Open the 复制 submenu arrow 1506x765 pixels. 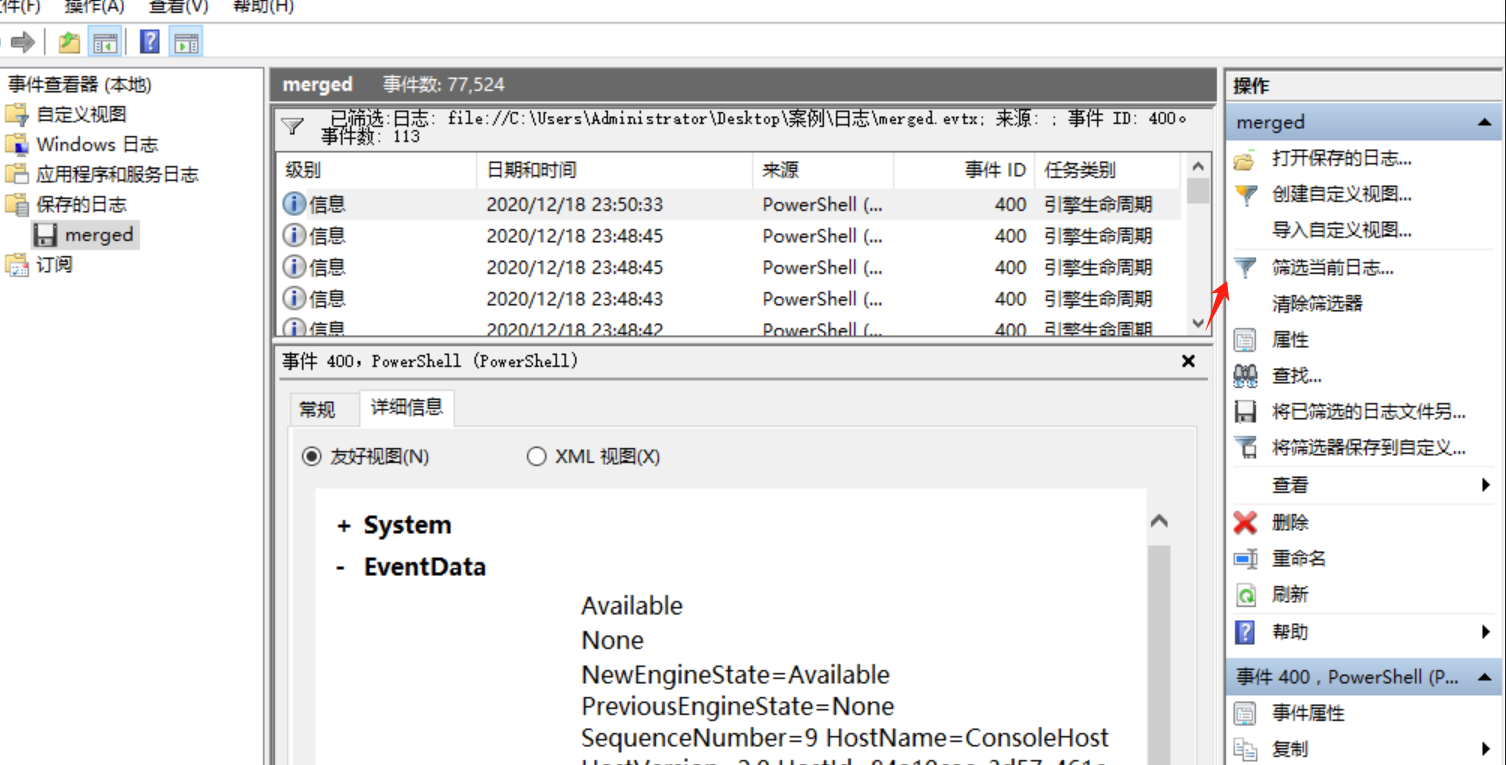[x=1486, y=749]
